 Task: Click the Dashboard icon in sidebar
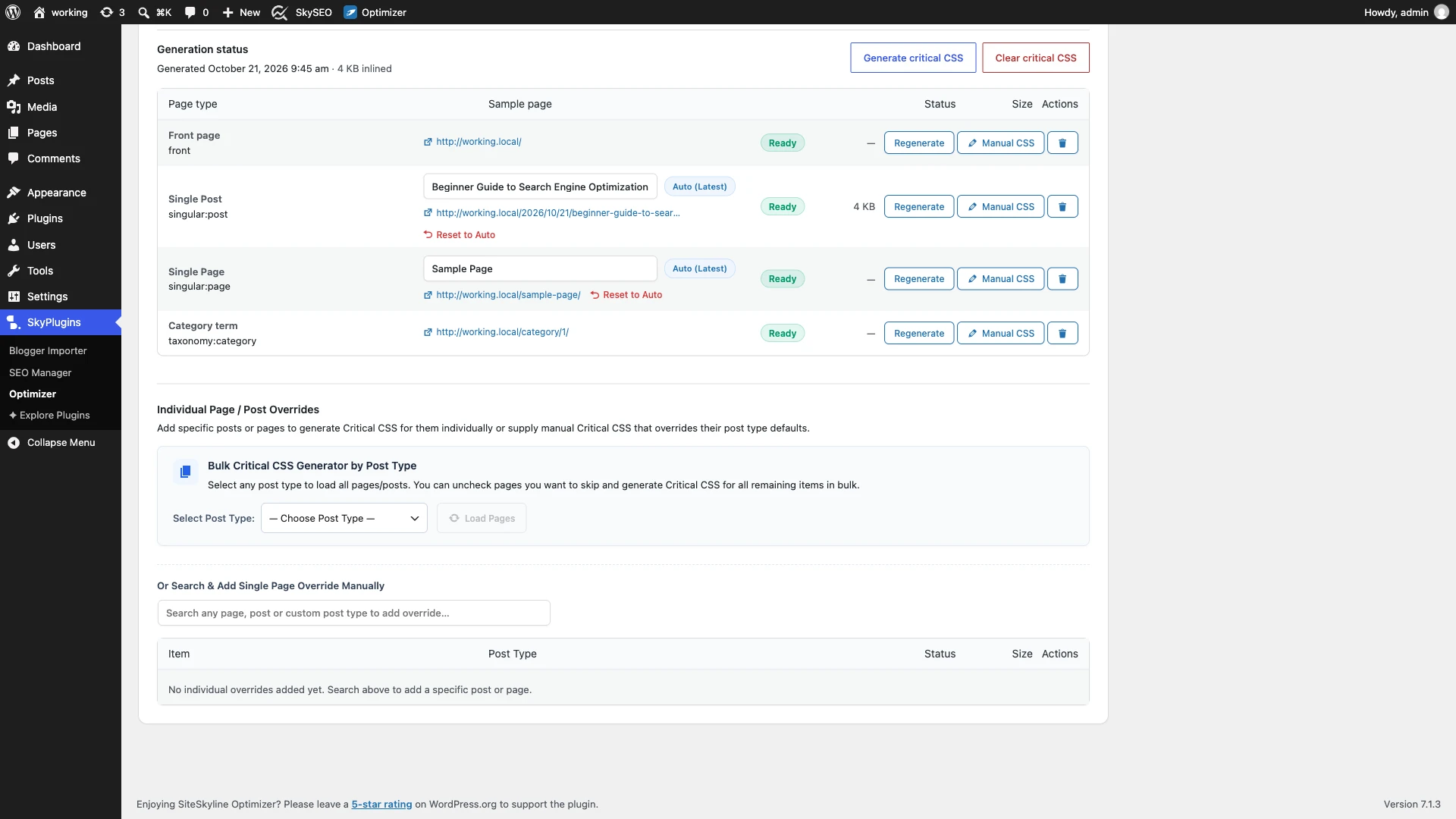[x=14, y=46]
